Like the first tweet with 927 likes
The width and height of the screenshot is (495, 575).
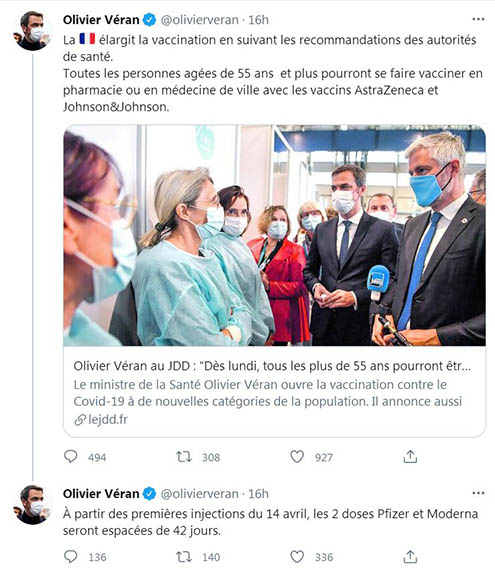tap(297, 457)
